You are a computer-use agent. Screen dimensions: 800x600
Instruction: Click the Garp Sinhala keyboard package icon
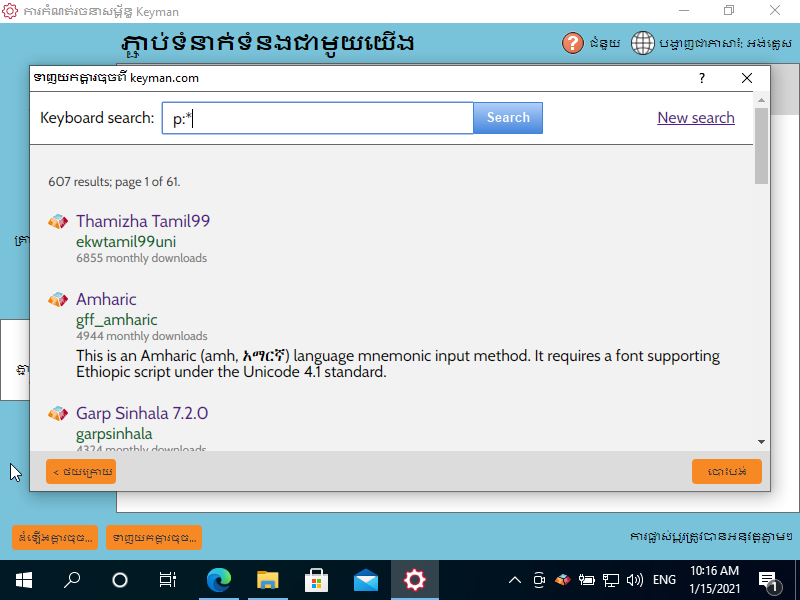coord(58,414)
